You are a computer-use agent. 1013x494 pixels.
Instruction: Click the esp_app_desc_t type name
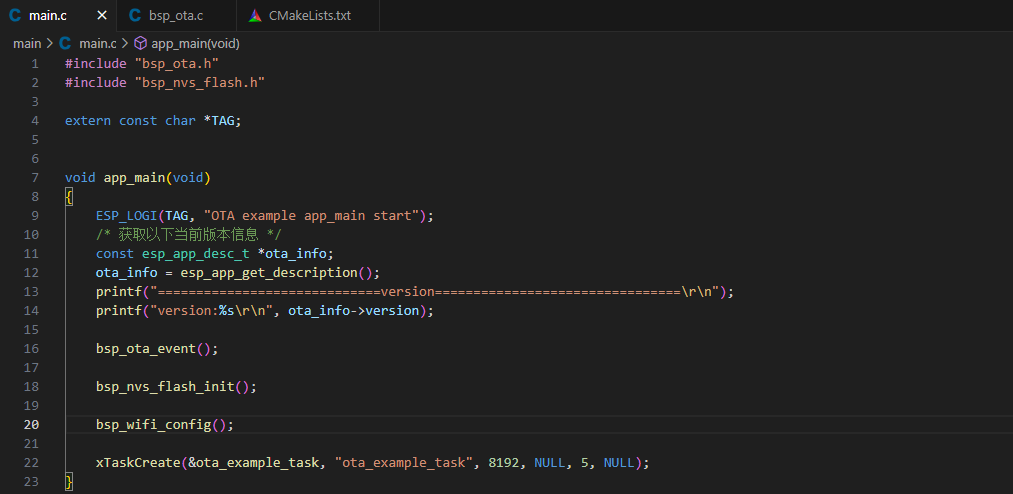(x=196, y=254)
